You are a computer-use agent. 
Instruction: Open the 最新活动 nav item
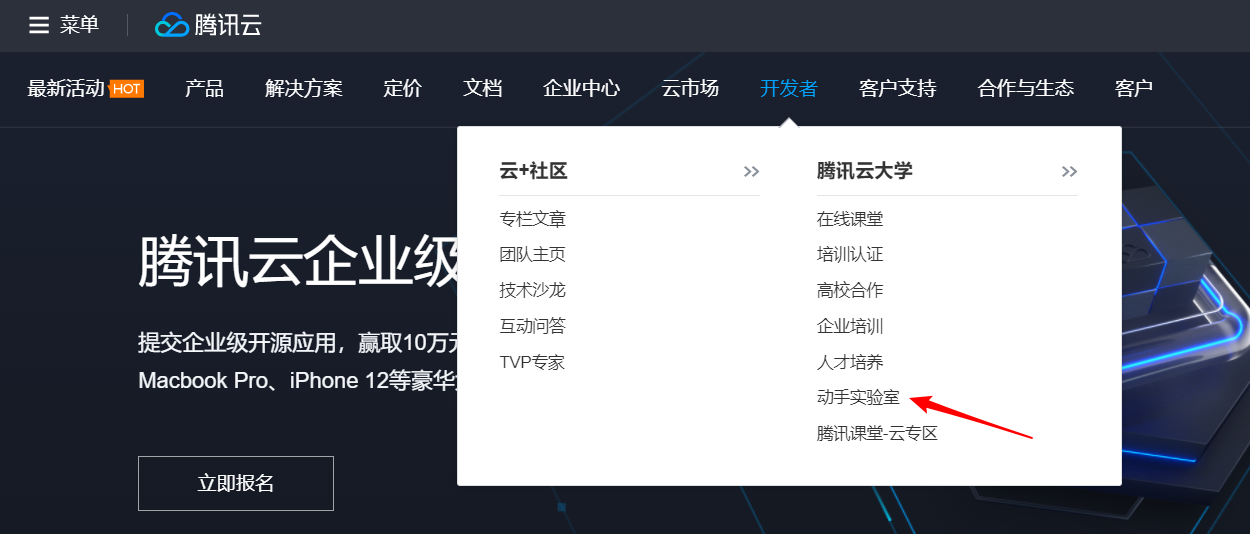(66, 89)
